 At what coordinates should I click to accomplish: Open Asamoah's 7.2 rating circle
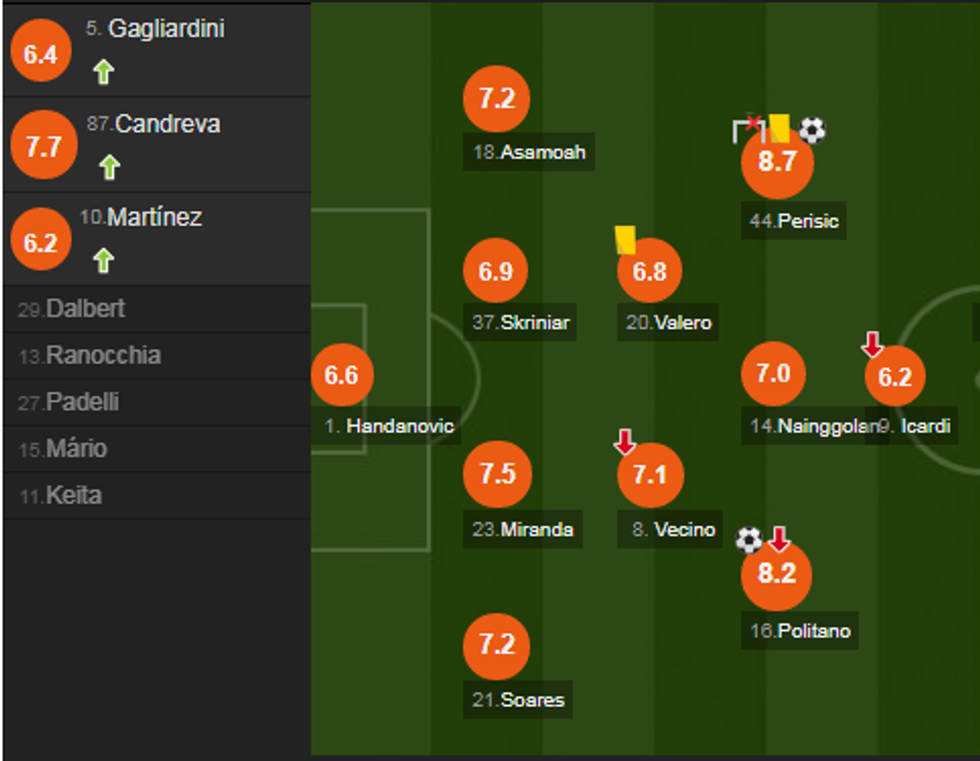pos(496,99)
